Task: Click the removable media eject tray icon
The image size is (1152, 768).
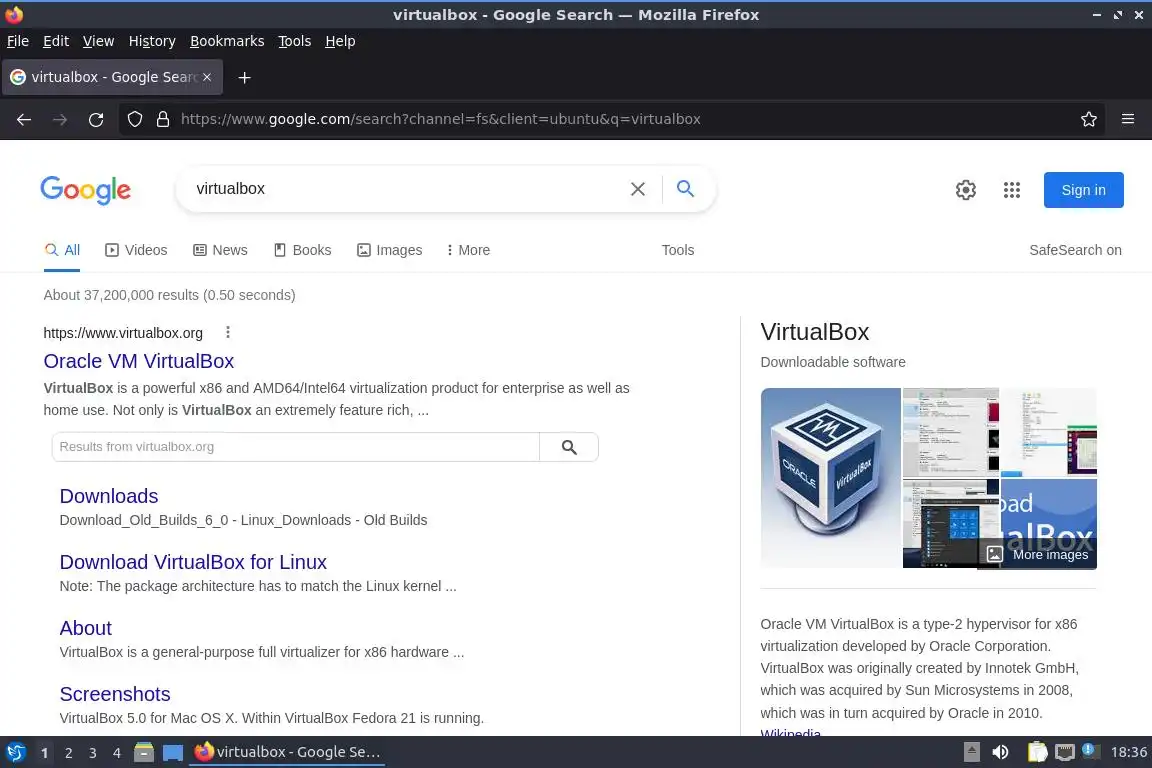Action: point(971,752)
